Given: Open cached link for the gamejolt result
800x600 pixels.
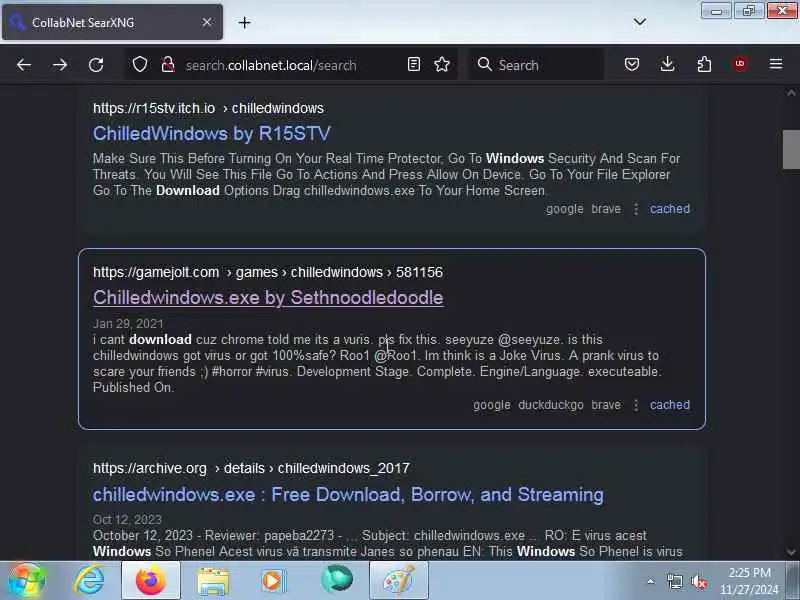Looking at the screenshot, I should [x=670, y=405].
